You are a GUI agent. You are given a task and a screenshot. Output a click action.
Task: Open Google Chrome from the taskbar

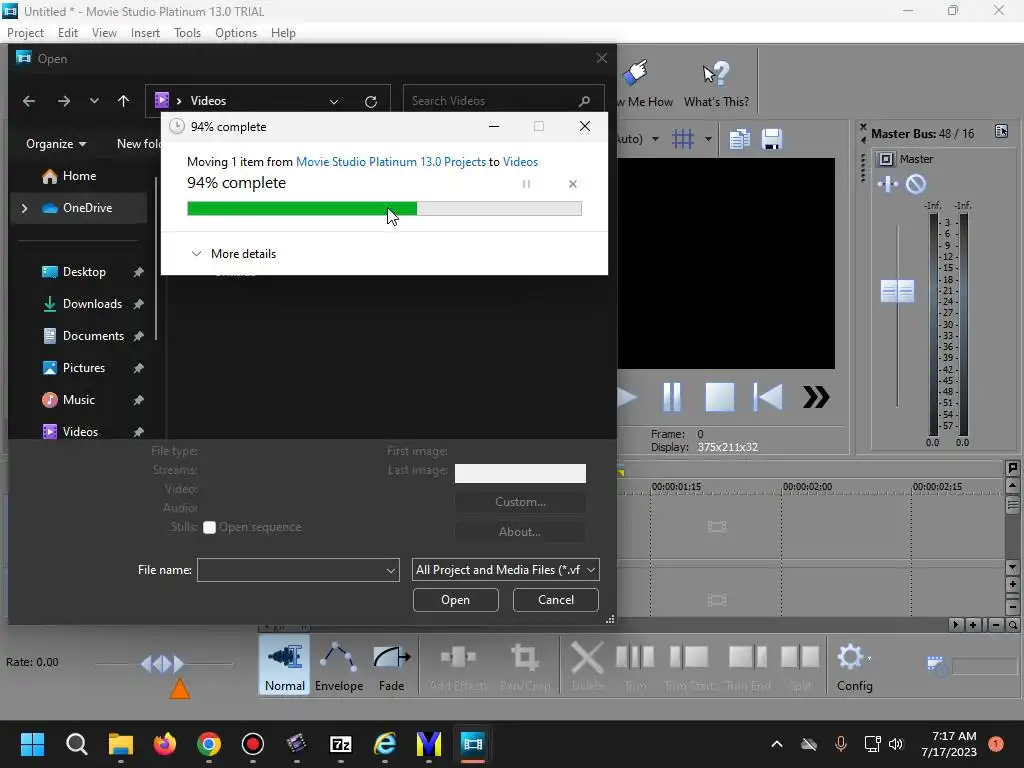pos(209,744)
